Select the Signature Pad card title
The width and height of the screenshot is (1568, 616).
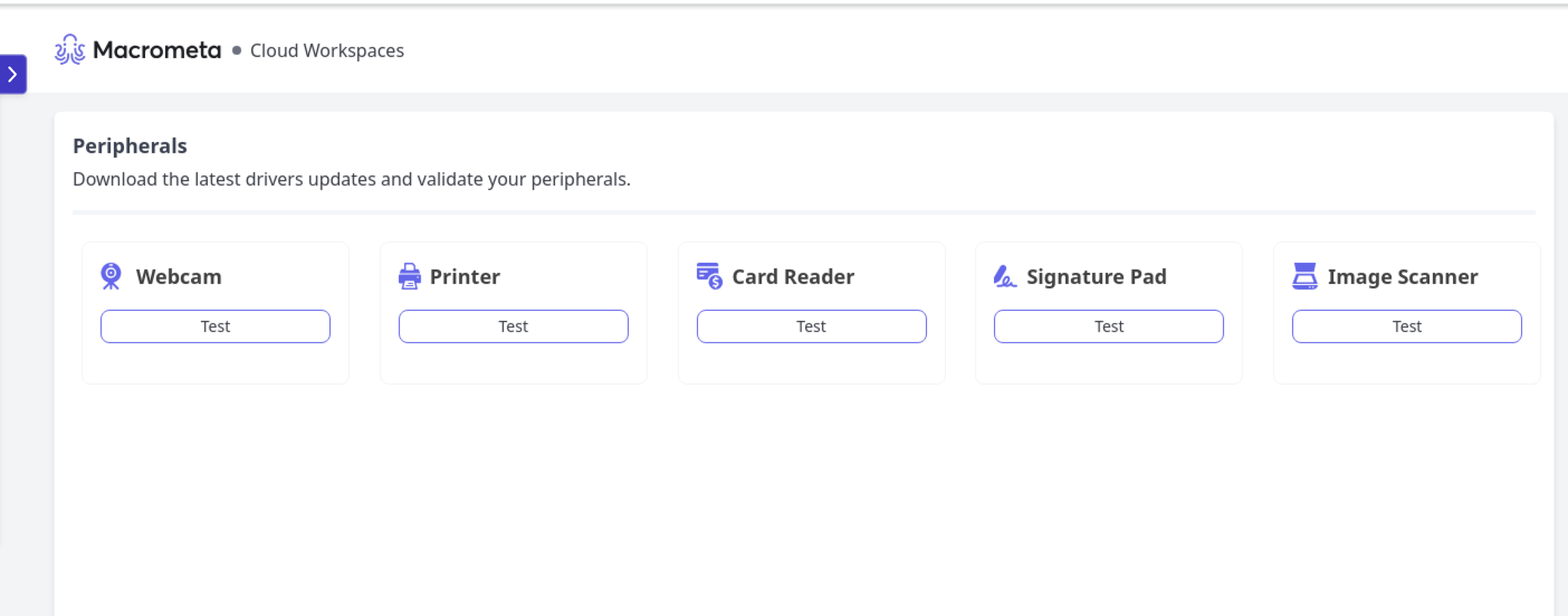1096,276
